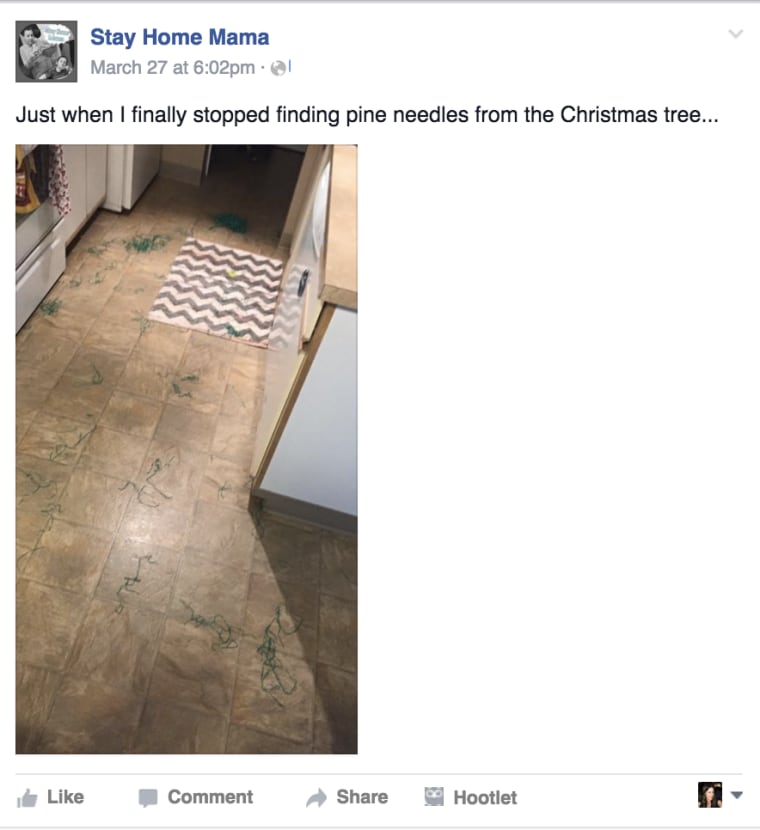The height and width of the screenshot is (830, 760).
Task: Click the Like text button
Action: (66, 797)
